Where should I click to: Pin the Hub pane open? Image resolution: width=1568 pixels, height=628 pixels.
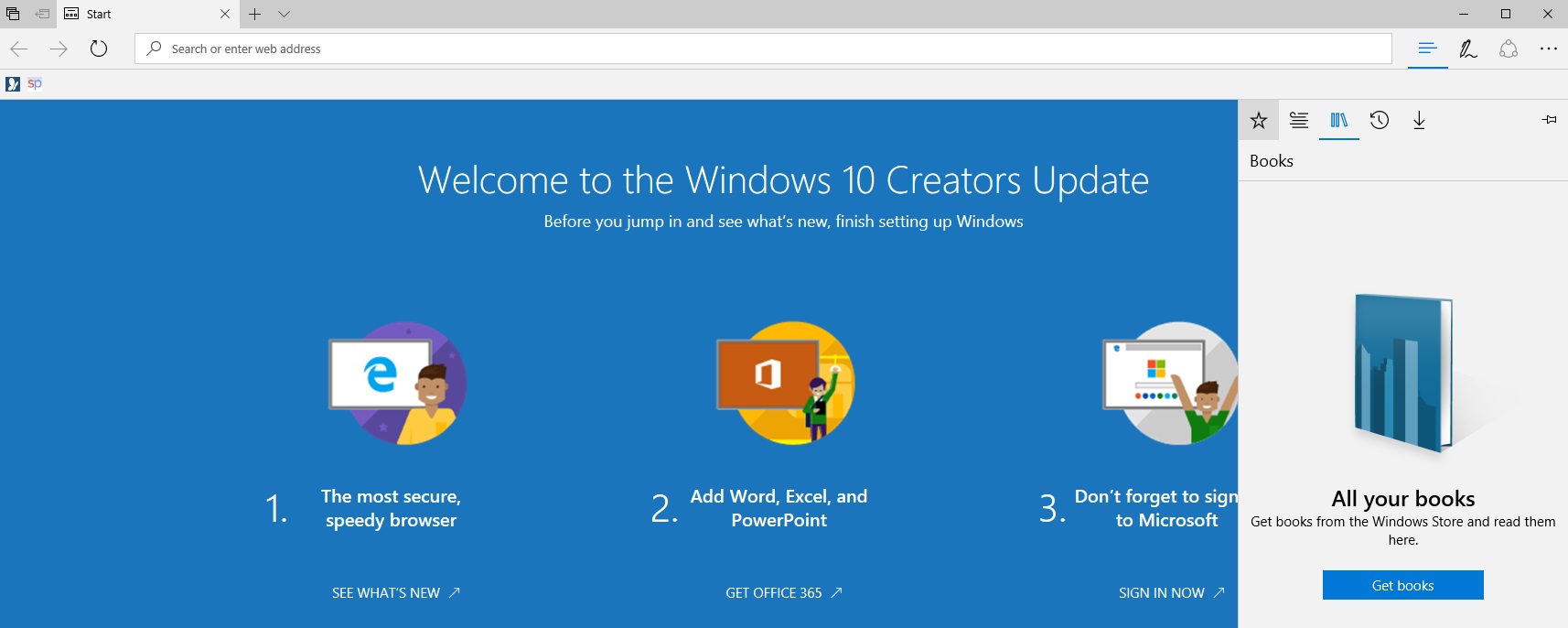tap(1549, 120)
